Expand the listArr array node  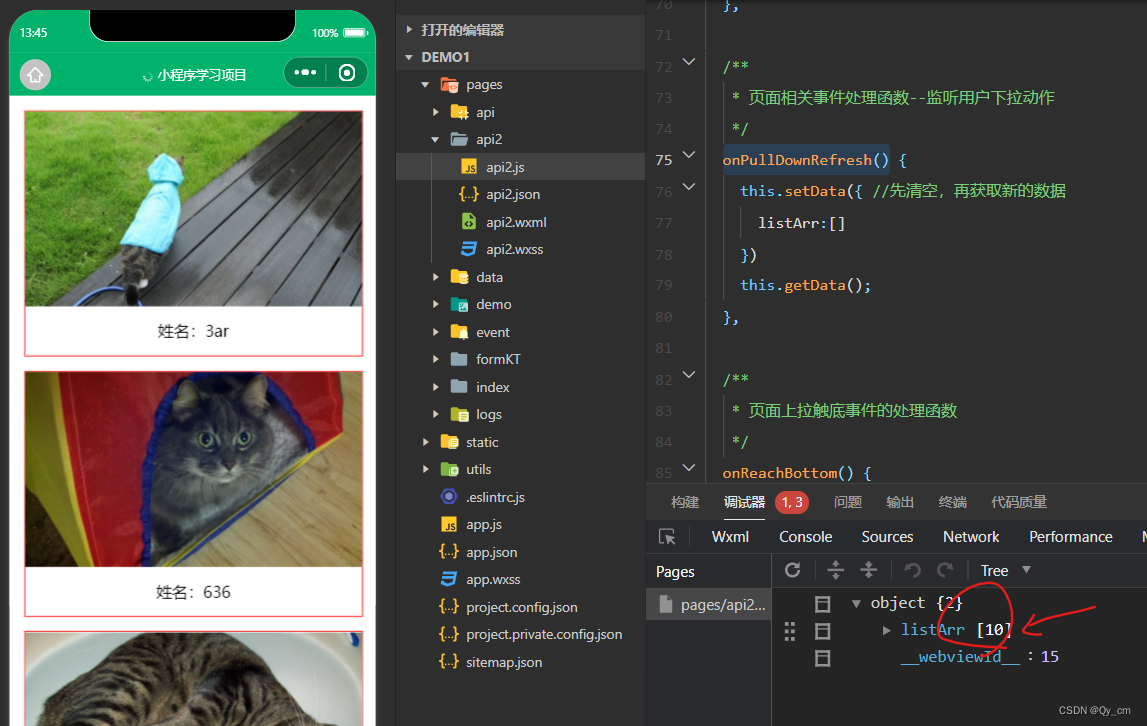click(x=887, y=630)
